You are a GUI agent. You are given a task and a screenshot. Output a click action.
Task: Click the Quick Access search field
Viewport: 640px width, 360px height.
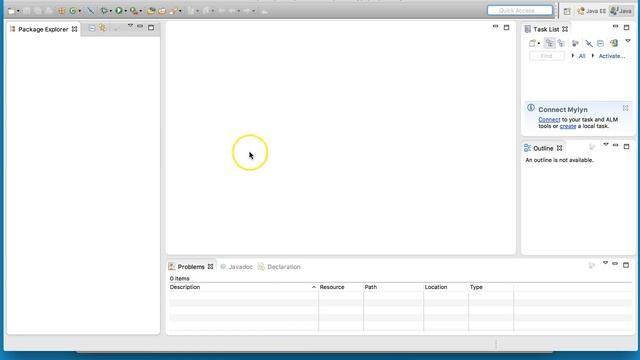520,10
